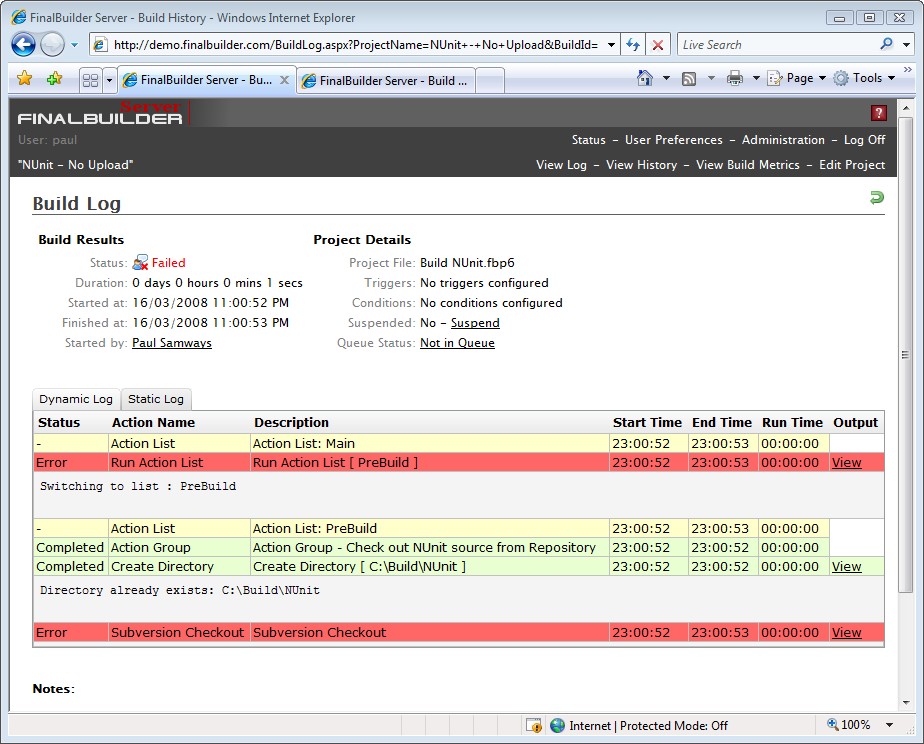Expand the address bar history dropdown
924x744 pixels.
(612, 45)
